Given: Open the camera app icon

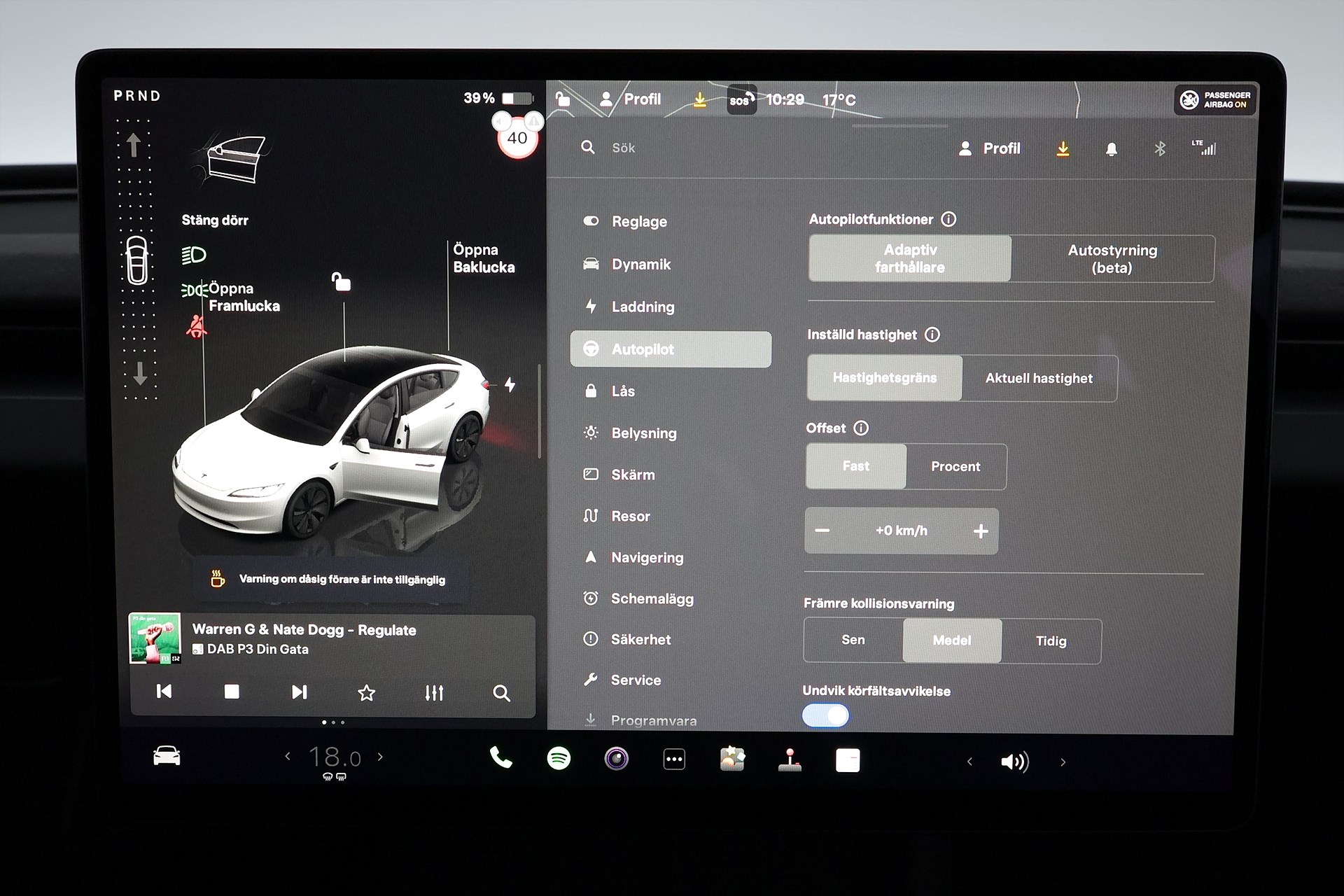Looking at the screenshot, I should pos(616,759).
